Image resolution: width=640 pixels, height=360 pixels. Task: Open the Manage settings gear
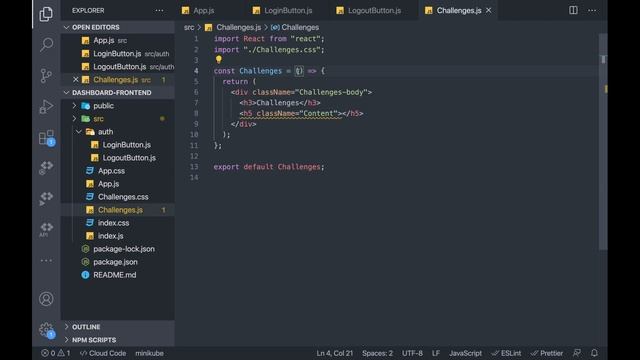[47, 330]
